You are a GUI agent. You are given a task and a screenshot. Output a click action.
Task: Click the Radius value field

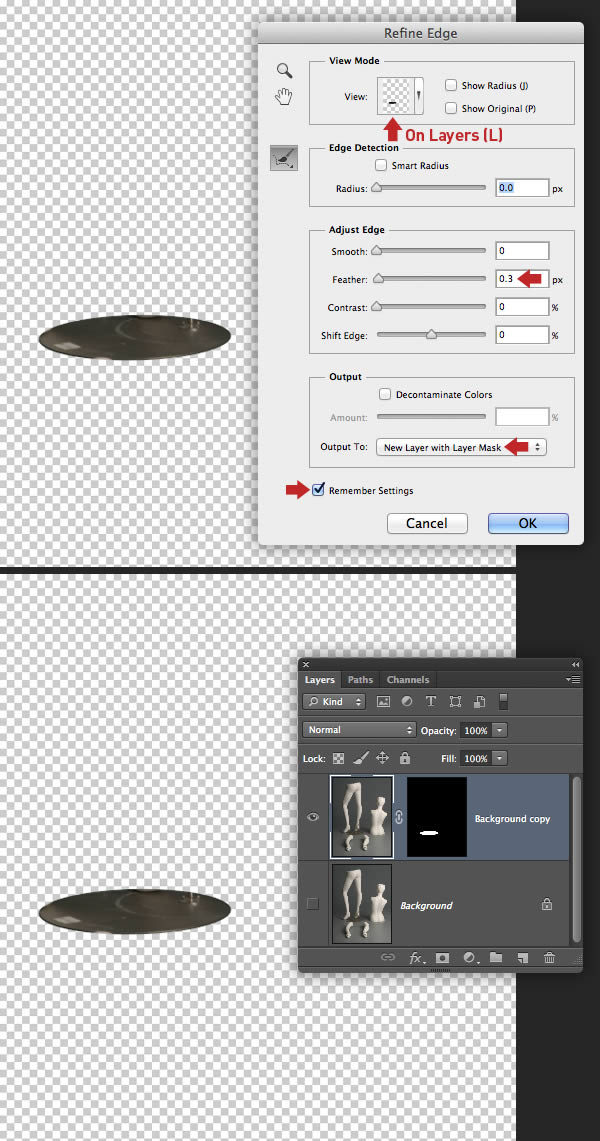[522, 188]
